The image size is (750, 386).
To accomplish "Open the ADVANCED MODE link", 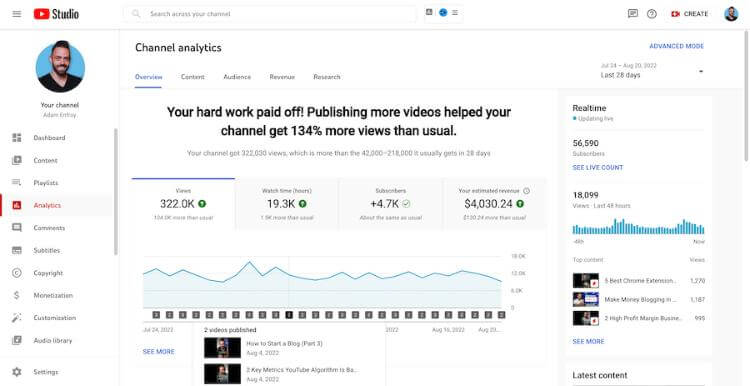I will [676, 46].
